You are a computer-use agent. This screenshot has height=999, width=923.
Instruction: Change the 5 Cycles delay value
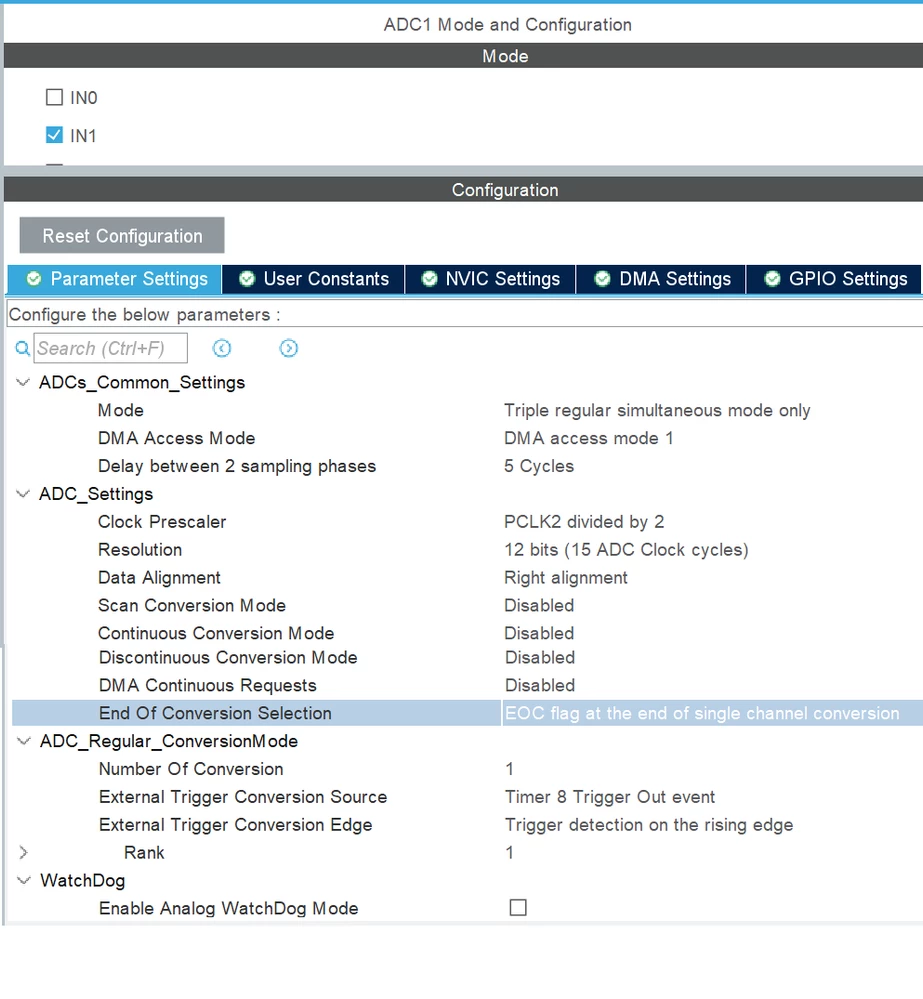539,466
